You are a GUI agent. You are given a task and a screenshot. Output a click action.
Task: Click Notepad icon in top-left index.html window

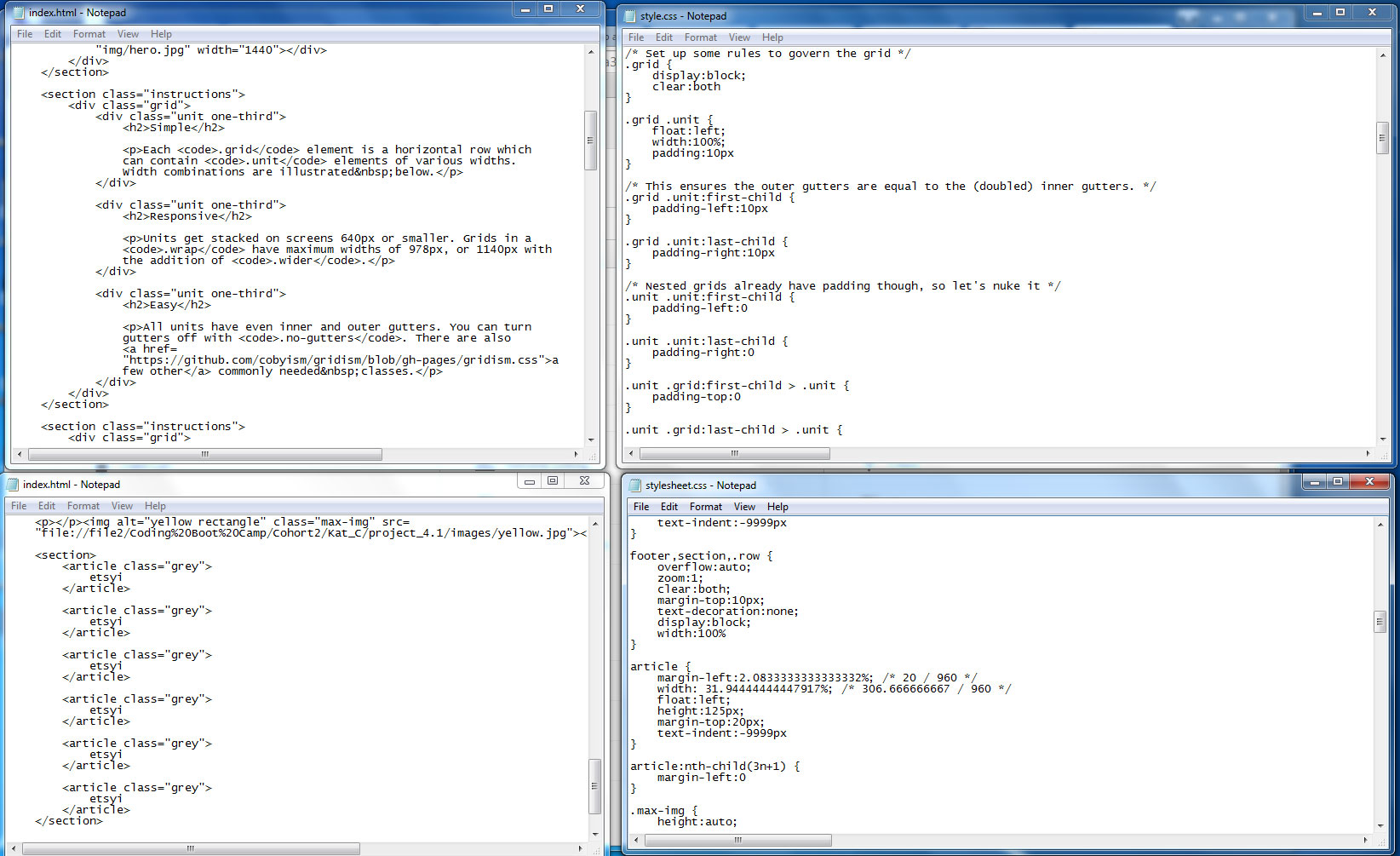pyautogui.click(x=19, y=13)
